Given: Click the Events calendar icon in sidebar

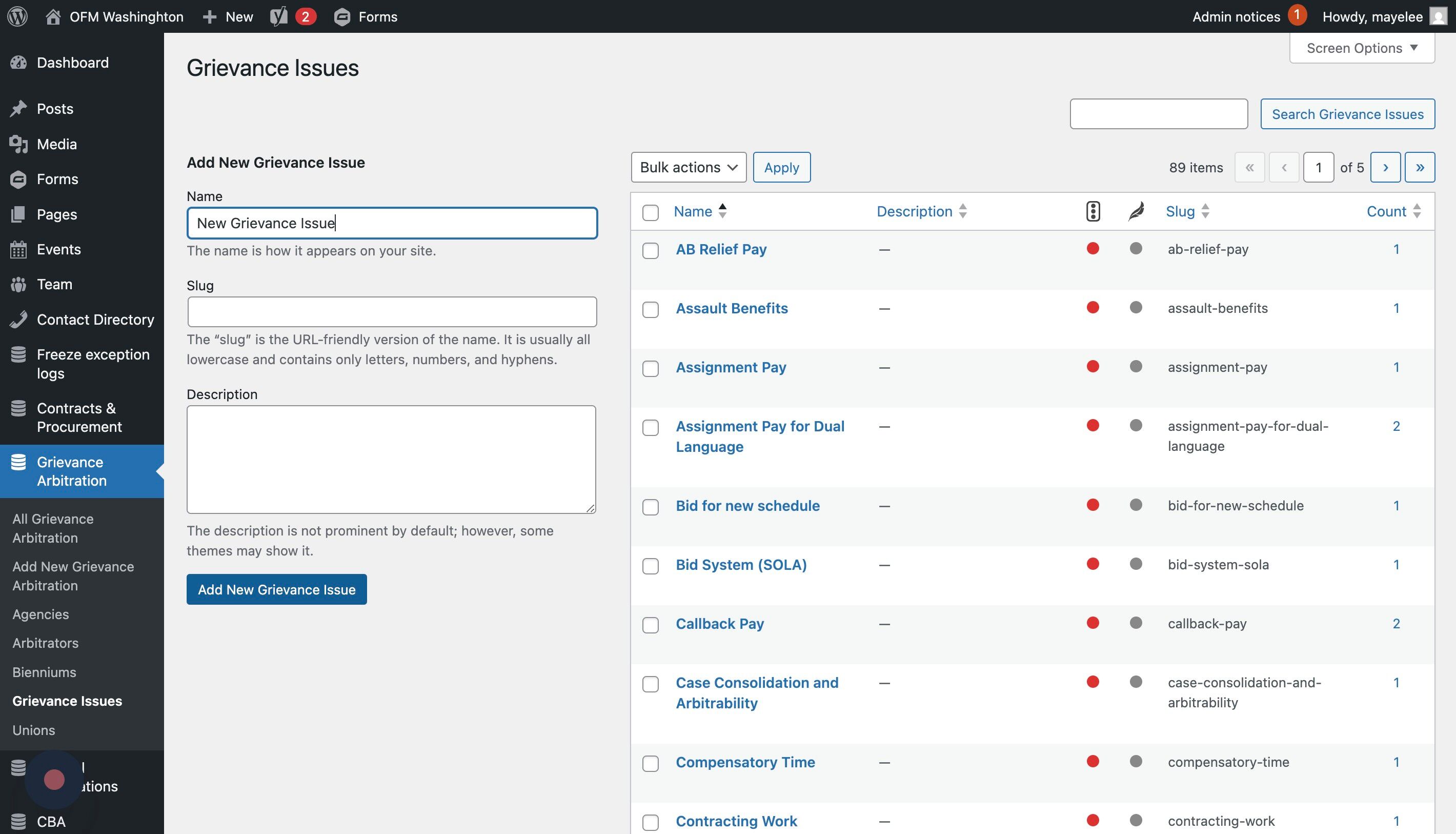Looking at the screenshot, I should (18, 250).
